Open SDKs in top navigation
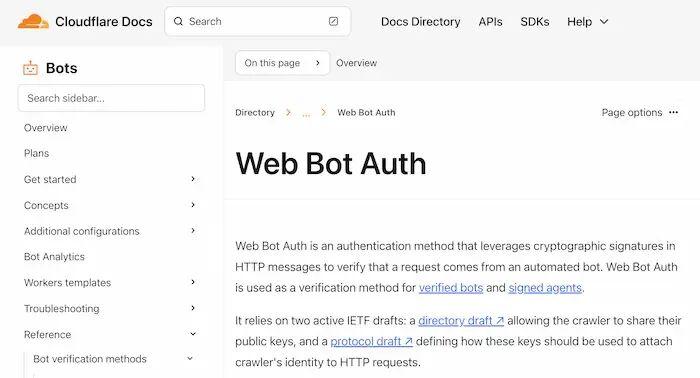This screenshot has height=378, width=700. point(534,21)
